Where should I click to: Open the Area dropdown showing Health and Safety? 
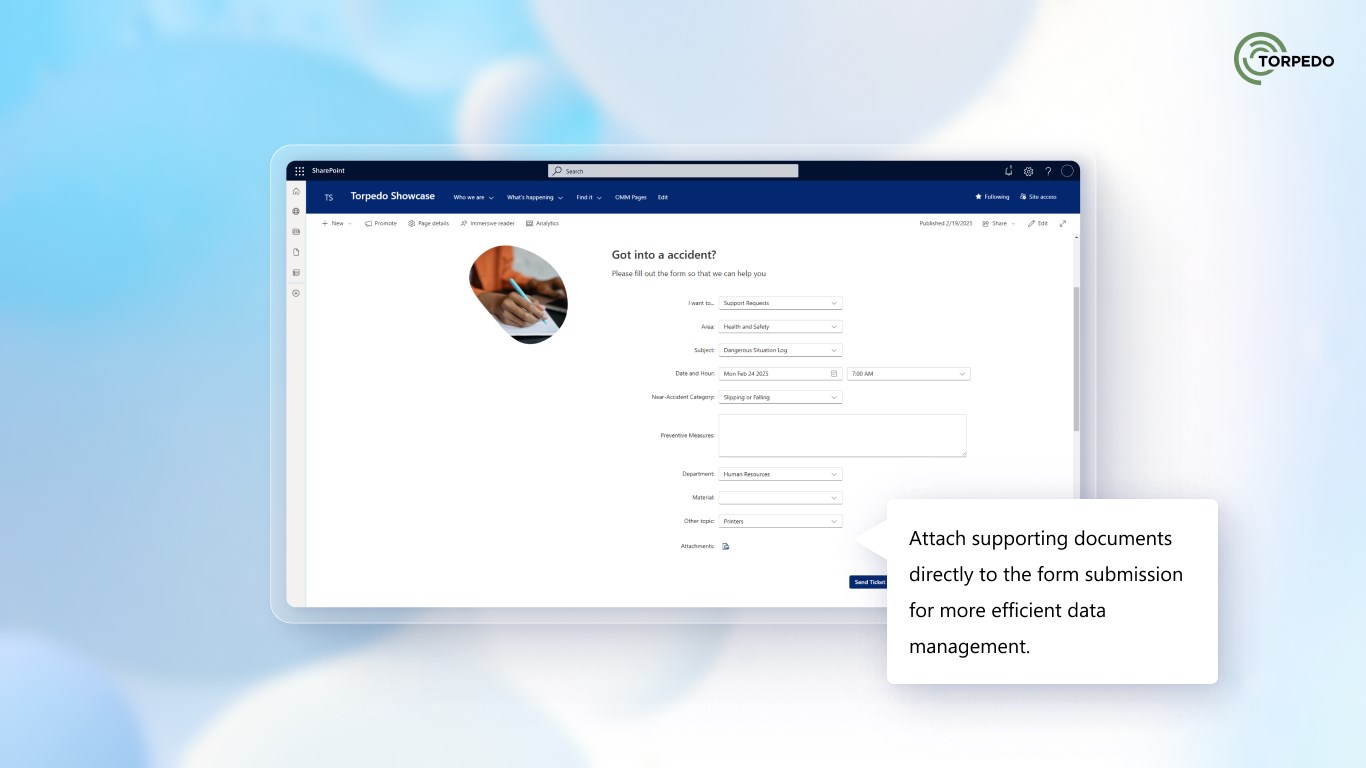(x=781, y=327)
